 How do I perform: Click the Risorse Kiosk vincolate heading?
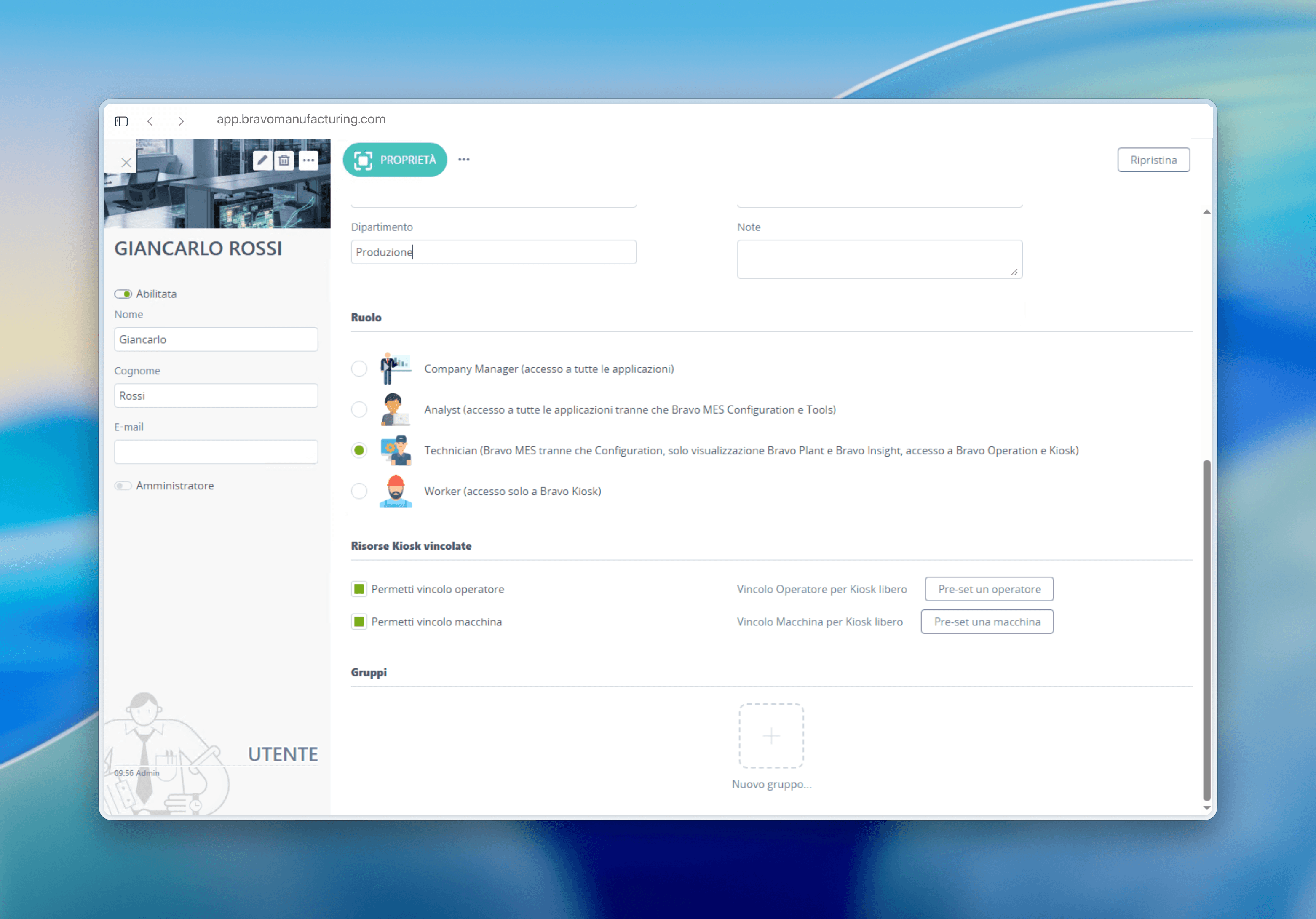[x=411, y=546]
